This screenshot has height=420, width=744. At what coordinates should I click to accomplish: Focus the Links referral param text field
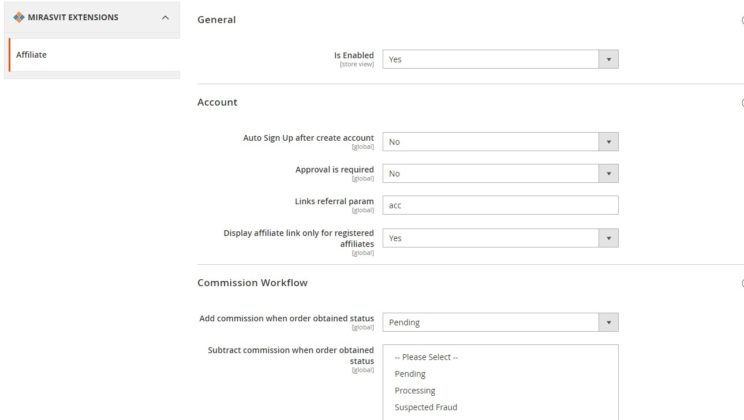500,206
